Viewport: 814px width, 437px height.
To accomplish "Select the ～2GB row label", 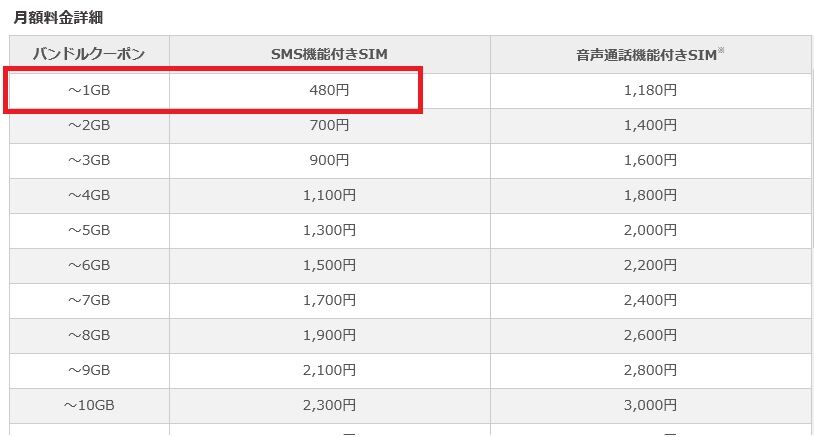I will pyautogui.click(x=89, y=125).
